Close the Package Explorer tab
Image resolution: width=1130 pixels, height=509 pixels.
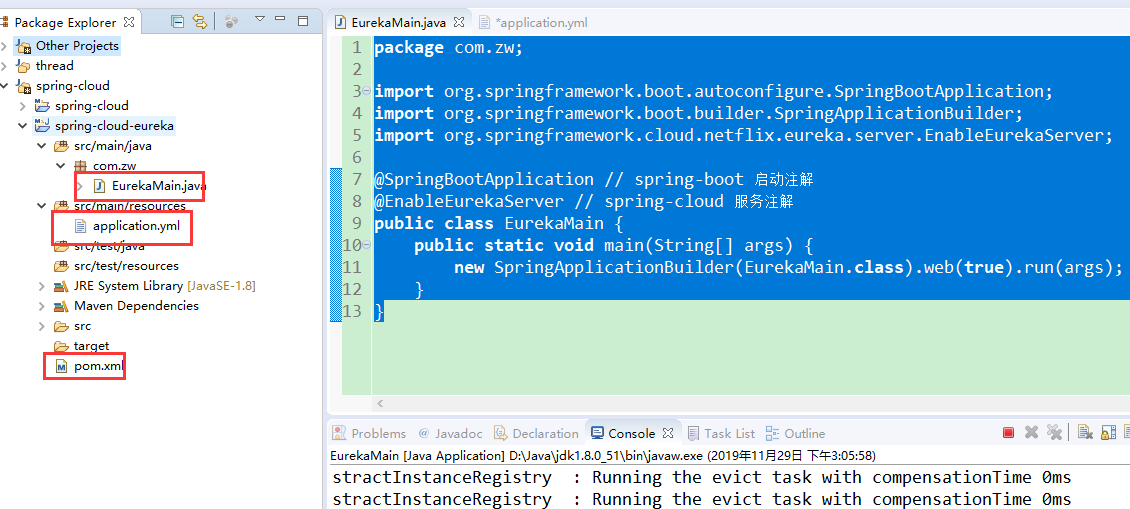[129, 22]
